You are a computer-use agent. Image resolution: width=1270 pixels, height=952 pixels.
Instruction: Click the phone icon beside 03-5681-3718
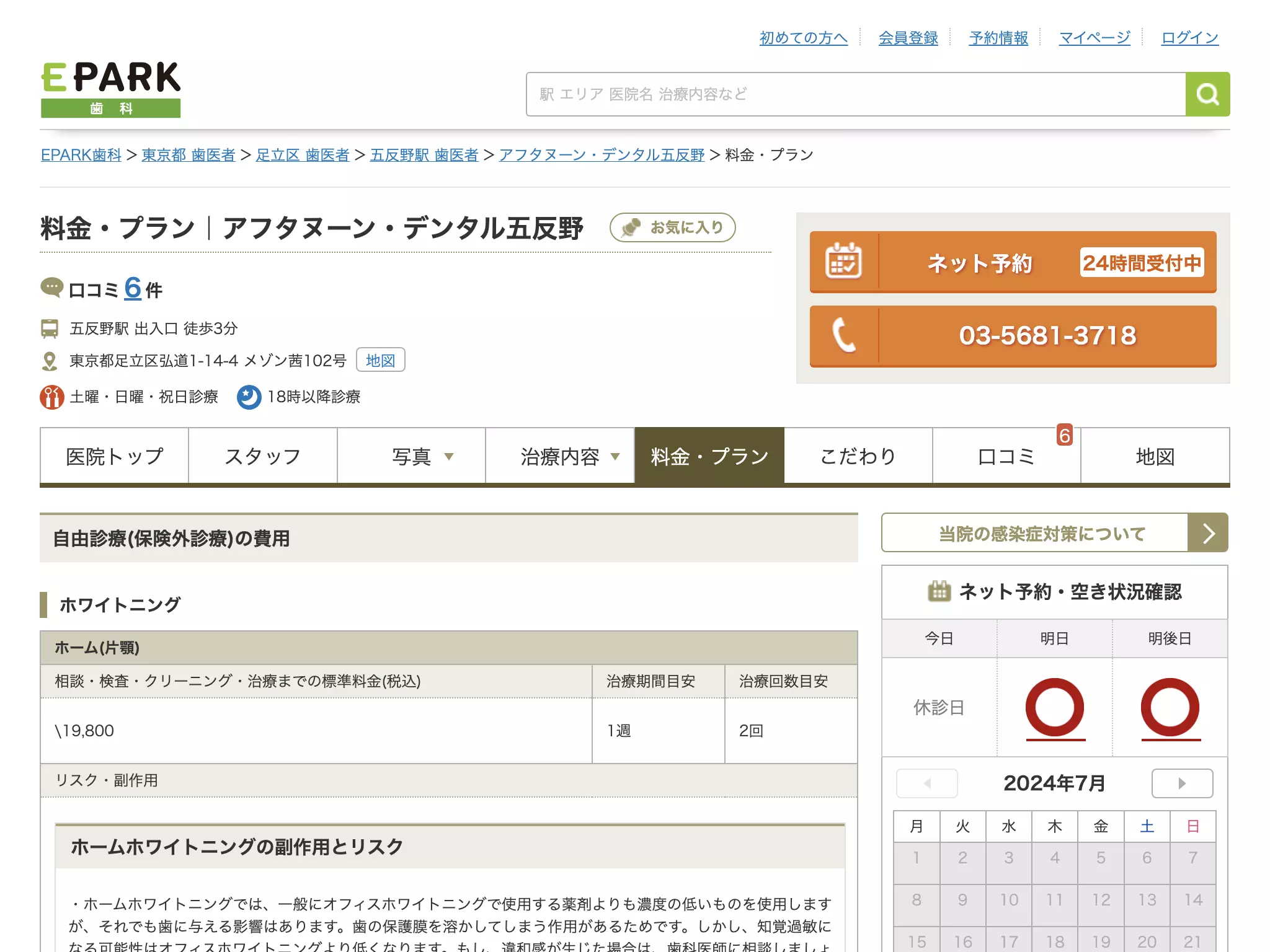coord(843,335)
